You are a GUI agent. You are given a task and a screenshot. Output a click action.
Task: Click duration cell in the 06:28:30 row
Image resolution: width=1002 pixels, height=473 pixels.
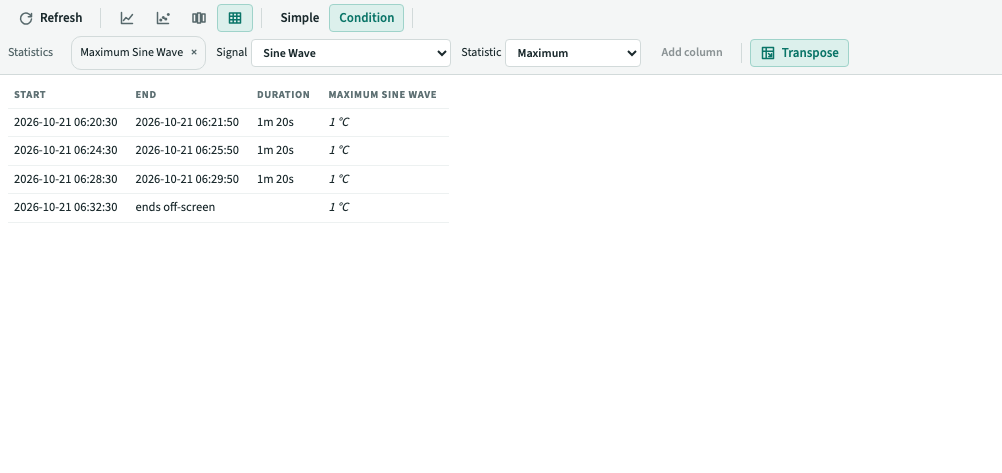(x=275, y=179)
